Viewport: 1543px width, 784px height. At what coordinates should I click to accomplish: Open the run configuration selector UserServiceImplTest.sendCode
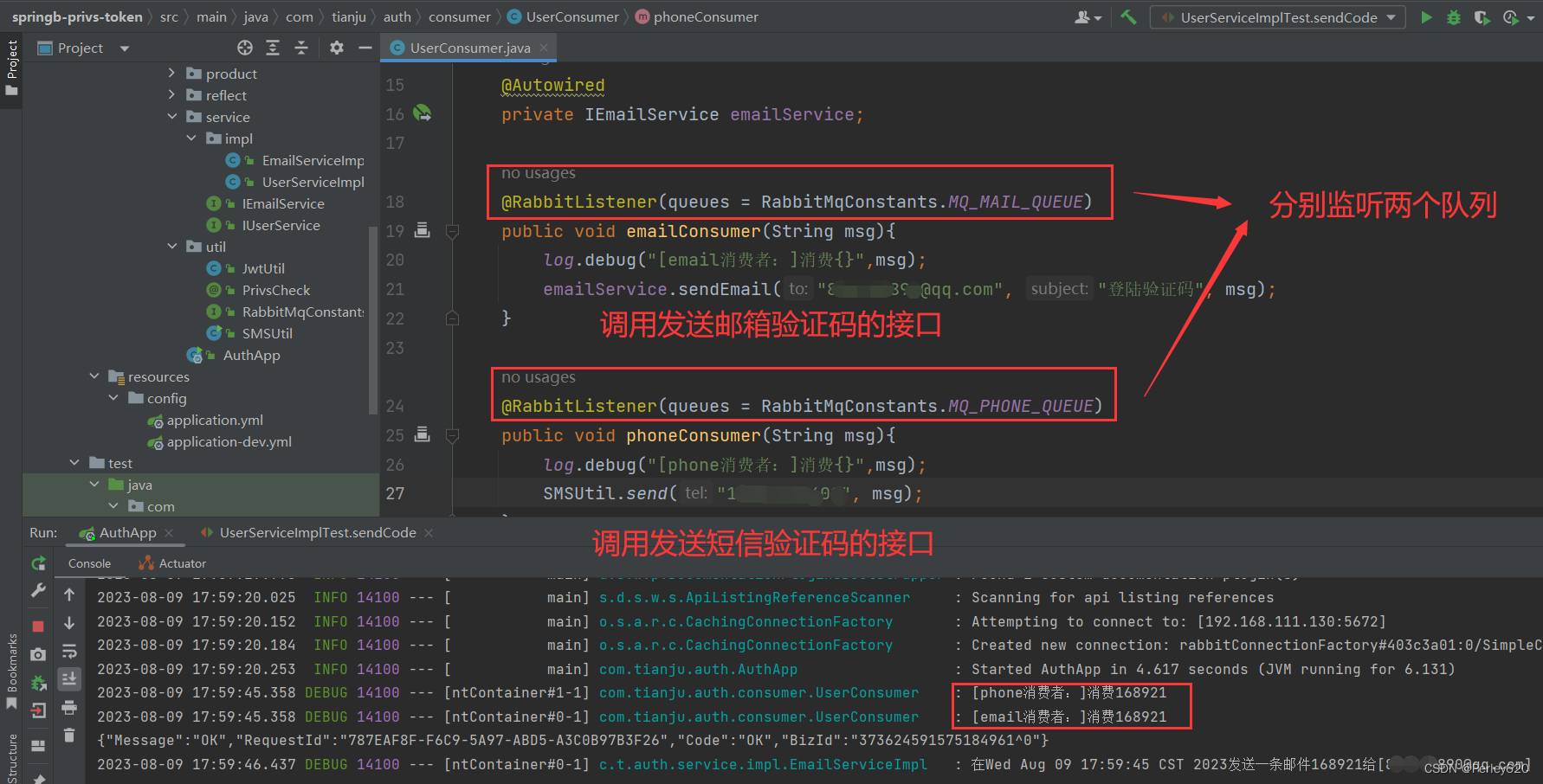coord(1277,17)
